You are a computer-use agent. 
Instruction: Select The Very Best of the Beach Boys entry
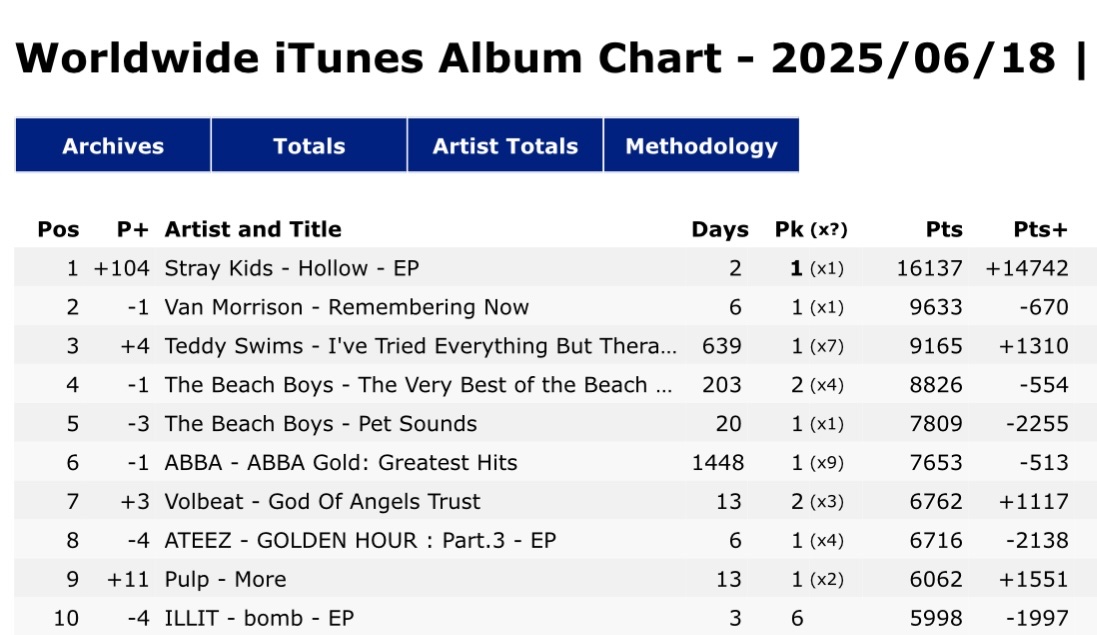click(x=418, y=385)
